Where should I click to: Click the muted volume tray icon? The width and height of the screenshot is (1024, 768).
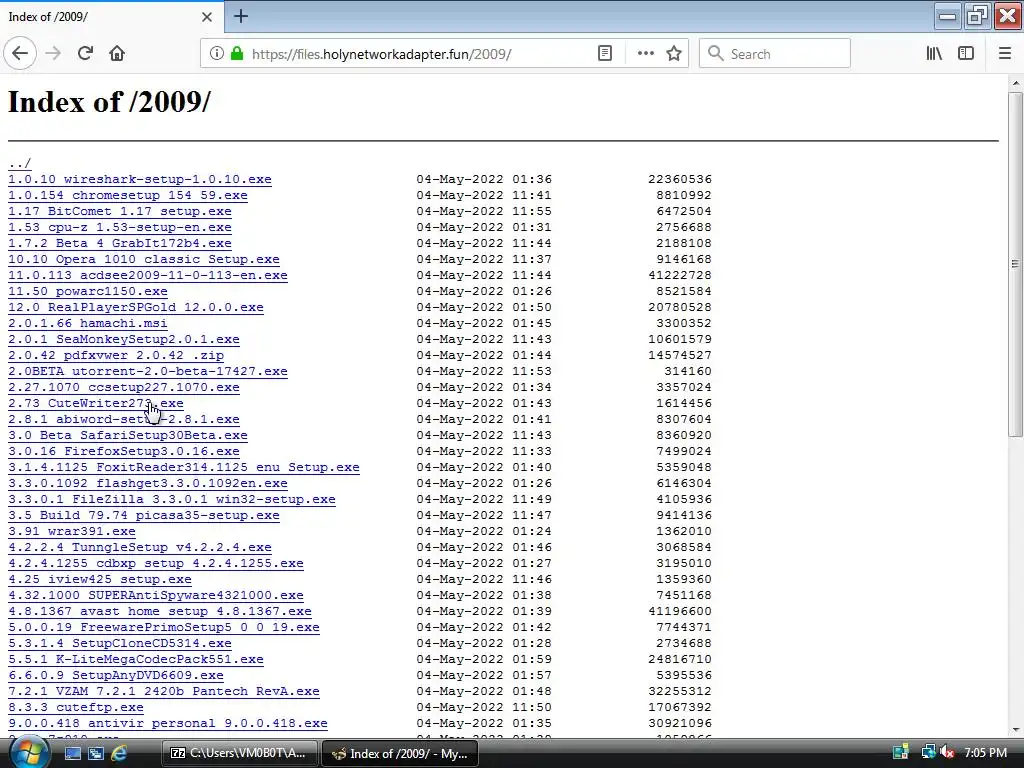(x=947, y=753)
